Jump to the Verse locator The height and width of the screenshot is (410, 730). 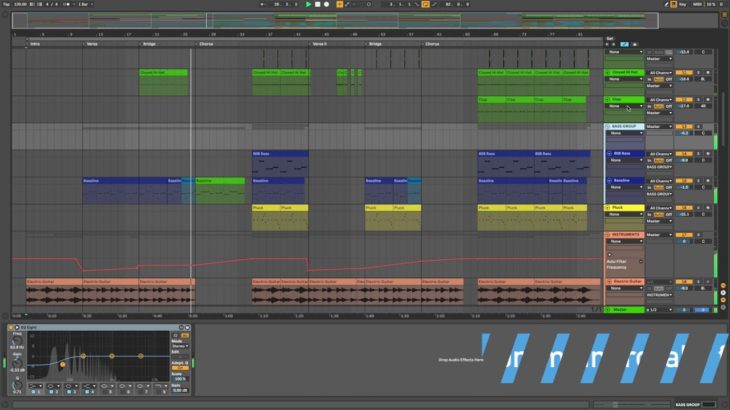click(92, 44)
